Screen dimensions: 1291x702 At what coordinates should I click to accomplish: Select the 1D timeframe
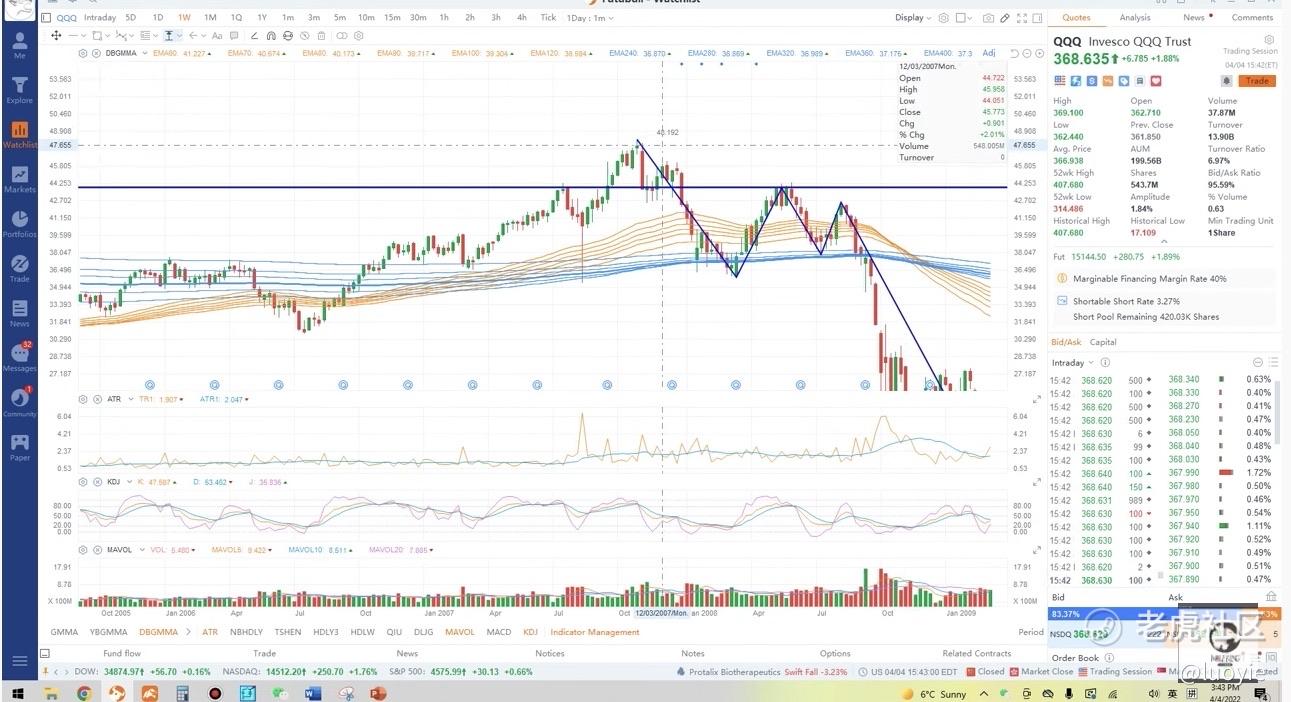(158, 18)
